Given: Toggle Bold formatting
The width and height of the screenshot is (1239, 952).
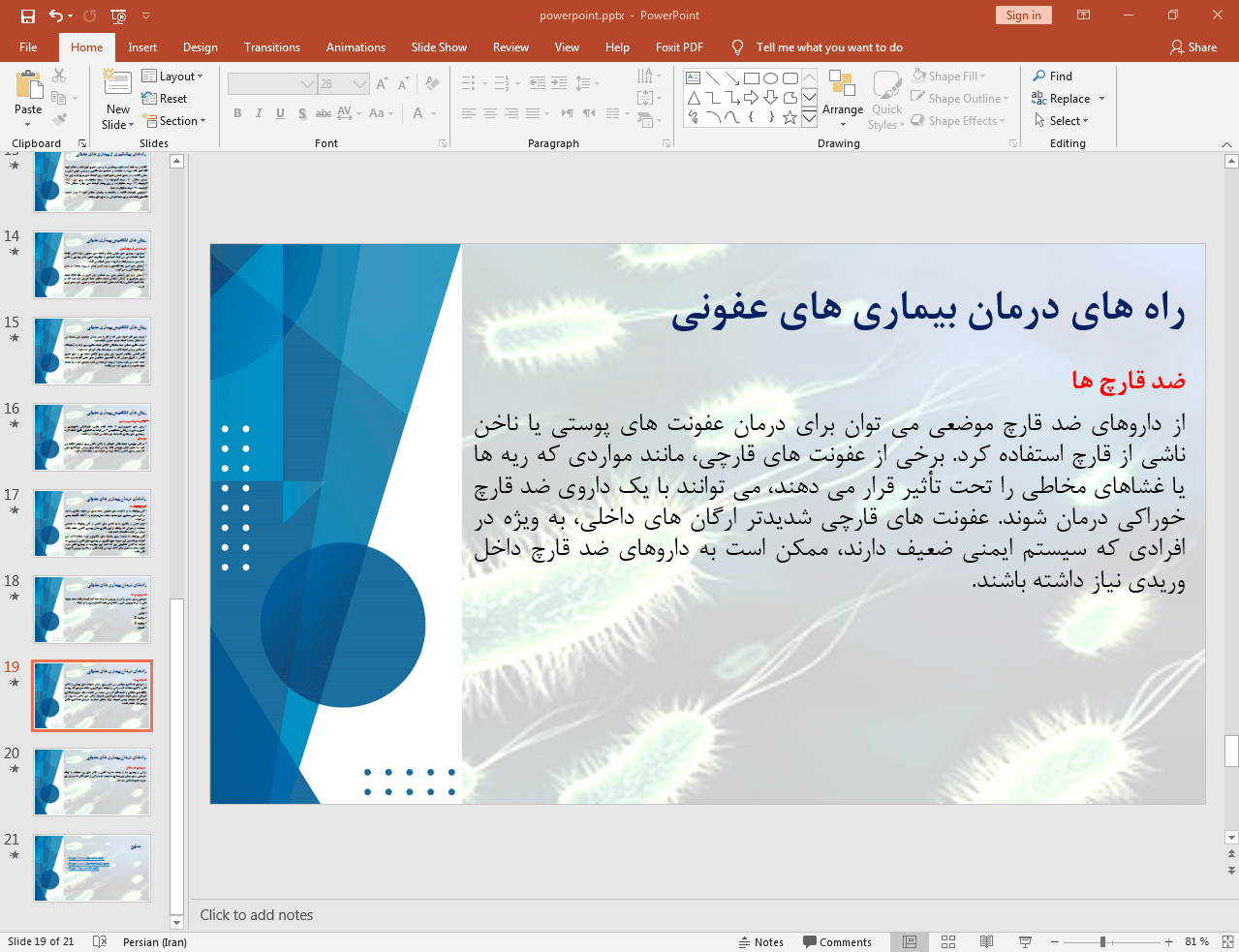Looking at the screenshot, I should tap(237, 113).
